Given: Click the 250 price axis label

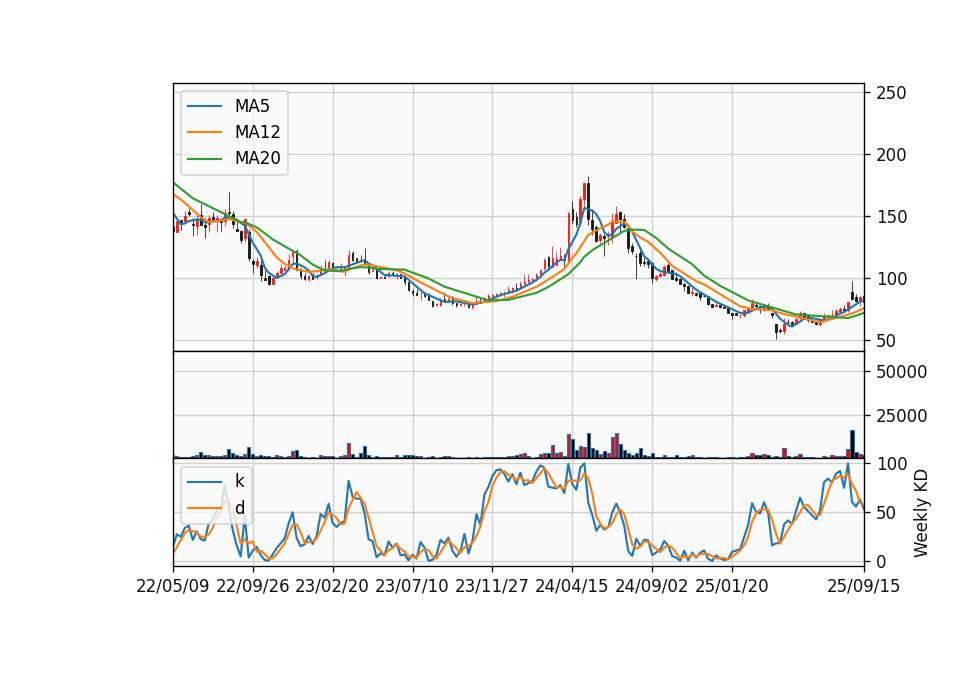Looking at the screenshot, I should (891, 93).
